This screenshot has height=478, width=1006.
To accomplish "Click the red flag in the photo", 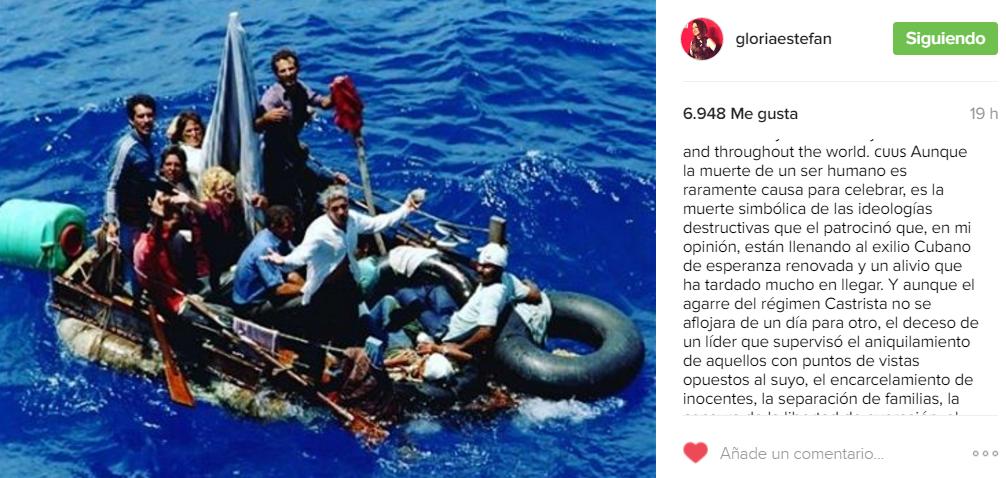I will pyautogui.click(x=347, y=104).
